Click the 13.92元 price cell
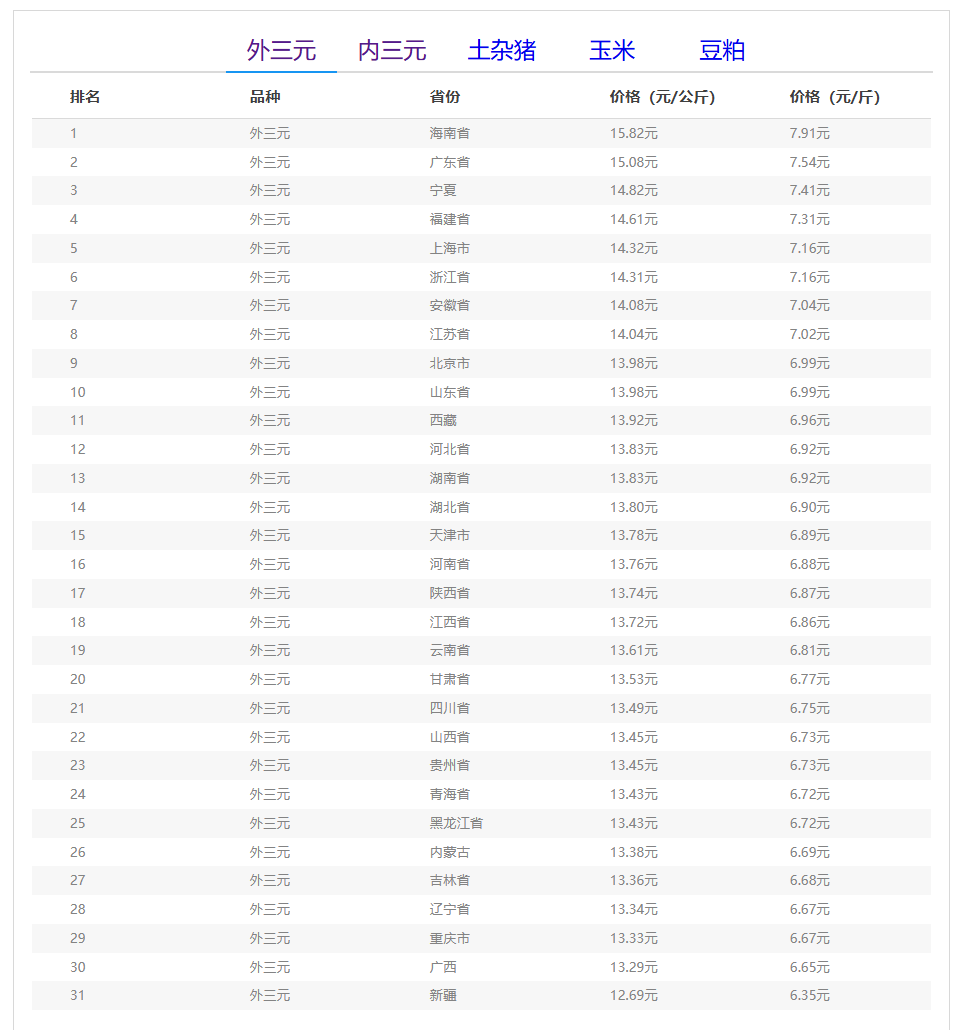 pyautogui.click(x=634, y=420)
